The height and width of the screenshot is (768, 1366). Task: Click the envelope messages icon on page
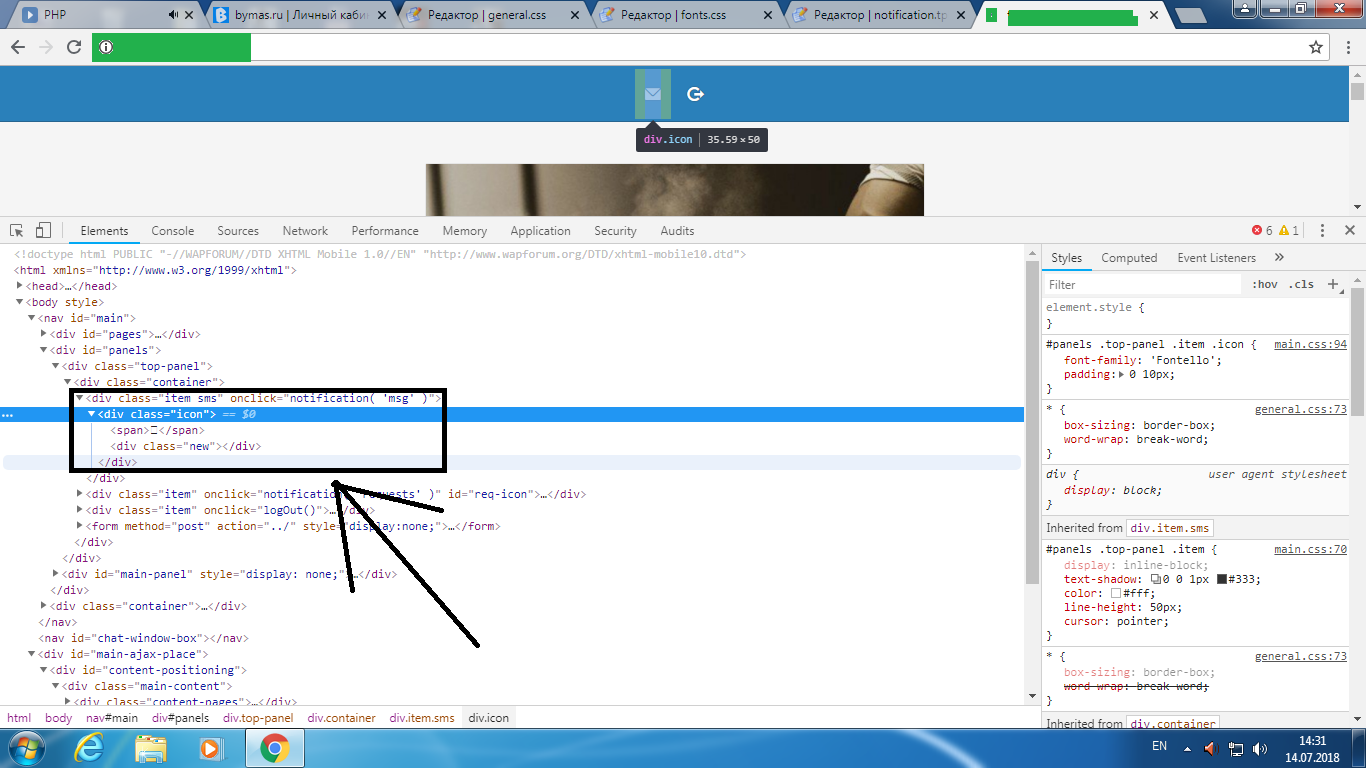click(x=653, y=94)
